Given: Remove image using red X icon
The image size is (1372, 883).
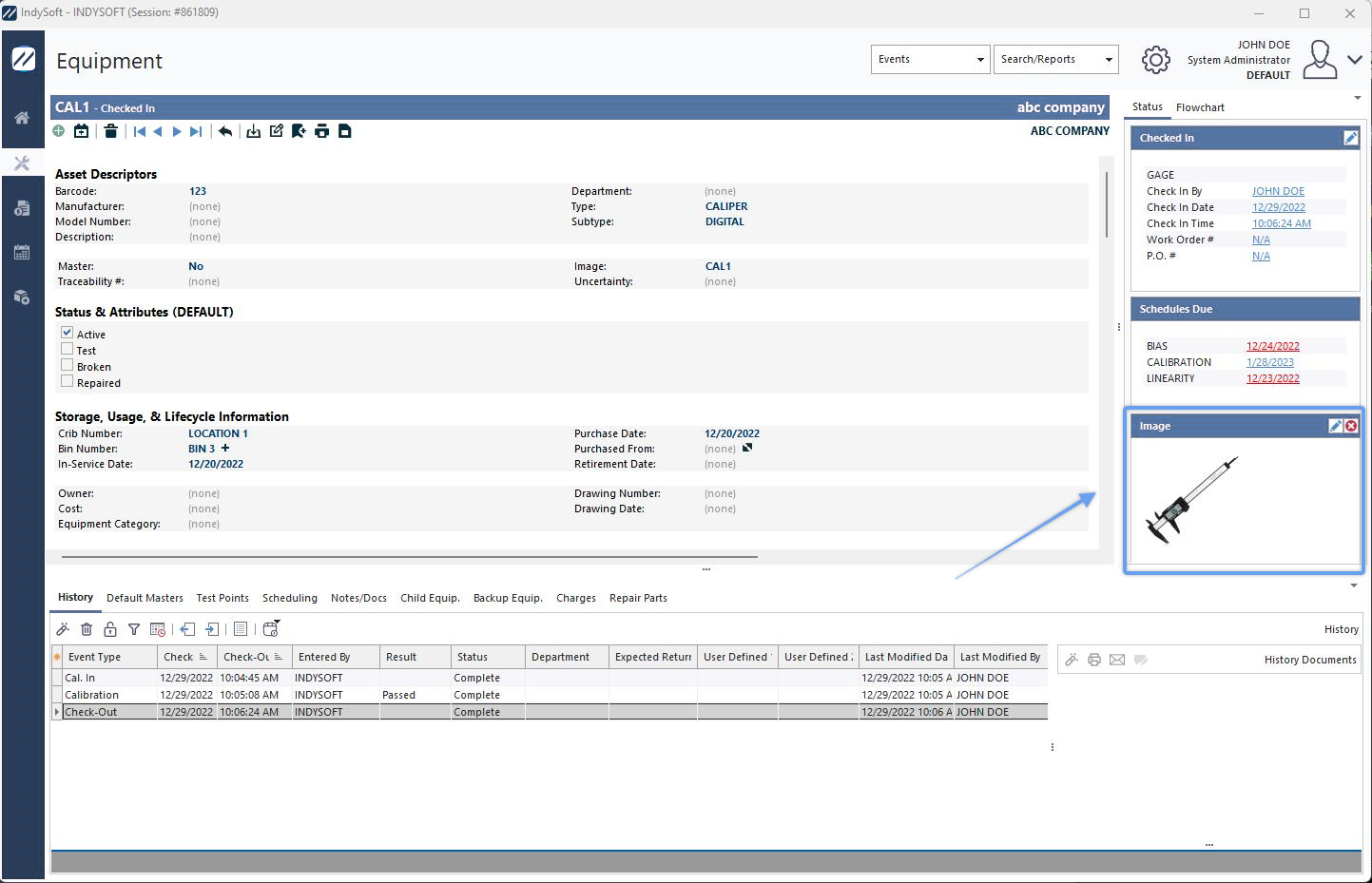Looking at the screenshot, I should [x=1351, y=426].
